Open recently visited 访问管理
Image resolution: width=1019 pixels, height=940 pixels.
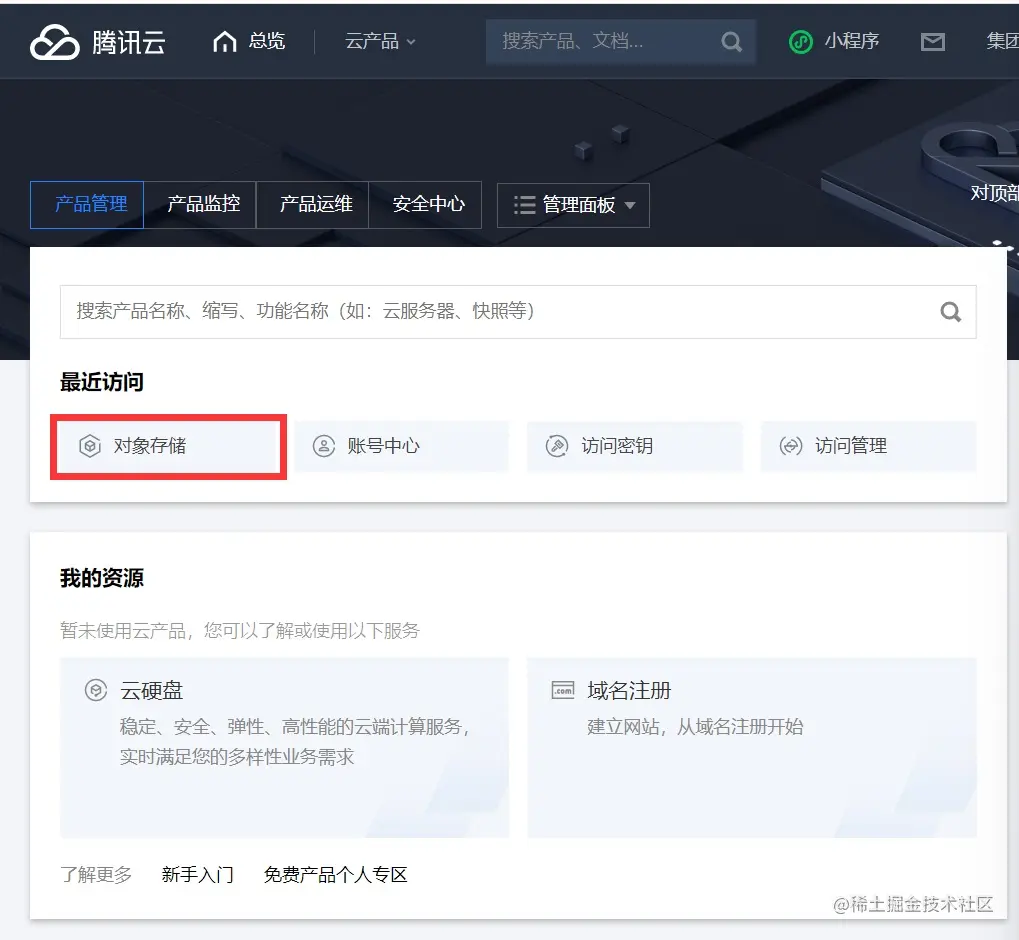point(869,446)
